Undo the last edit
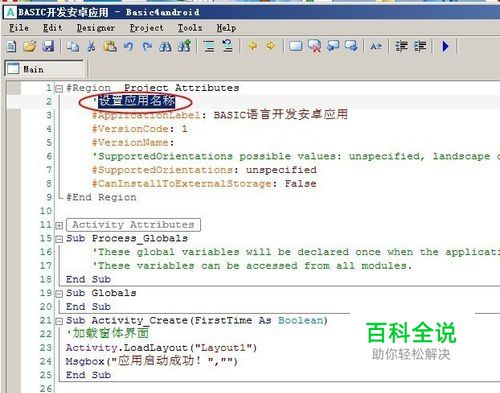This screenshot has width=500, height=393. tap(129, 46)
